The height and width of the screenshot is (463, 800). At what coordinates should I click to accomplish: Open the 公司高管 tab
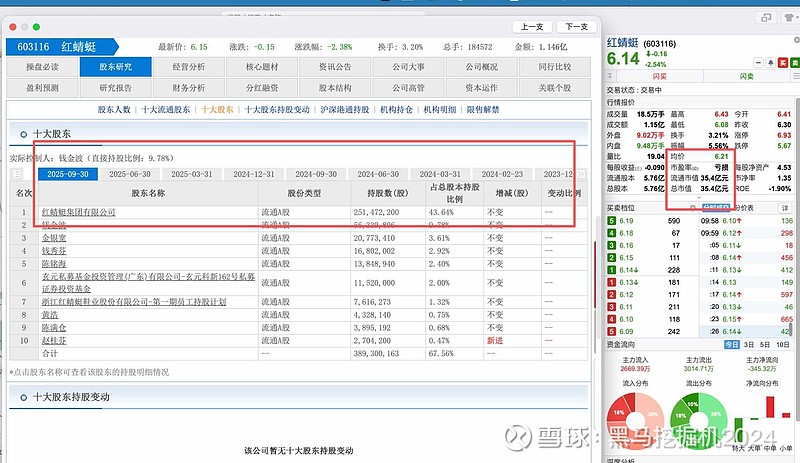point(409,88)
